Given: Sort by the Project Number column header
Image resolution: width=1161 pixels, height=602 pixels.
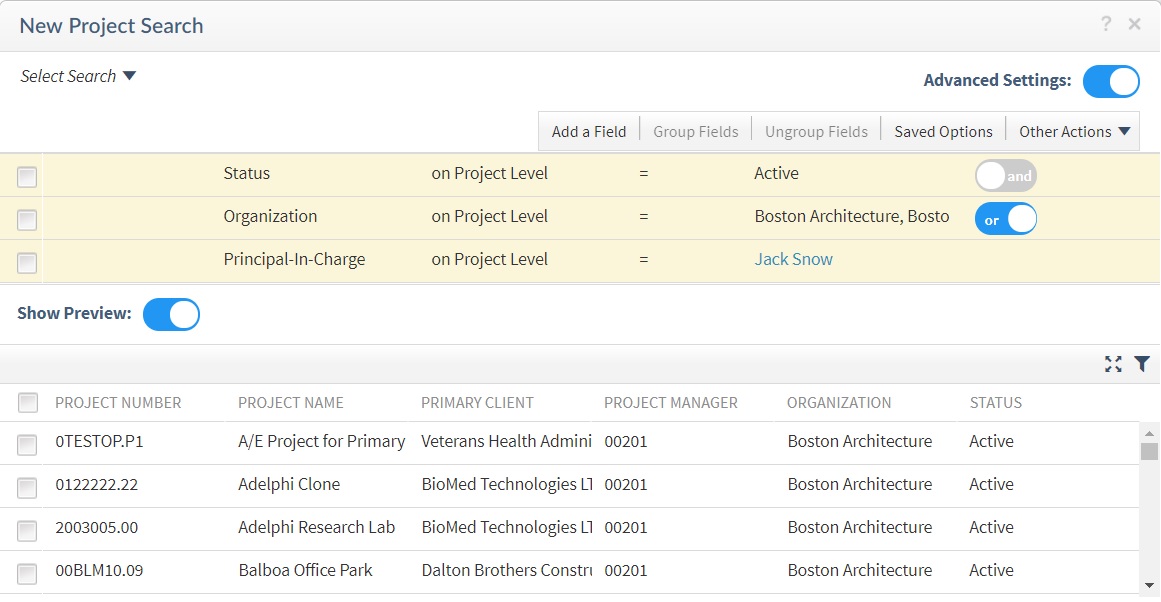Looking at the screenshot, I should [x=118, y=403].
